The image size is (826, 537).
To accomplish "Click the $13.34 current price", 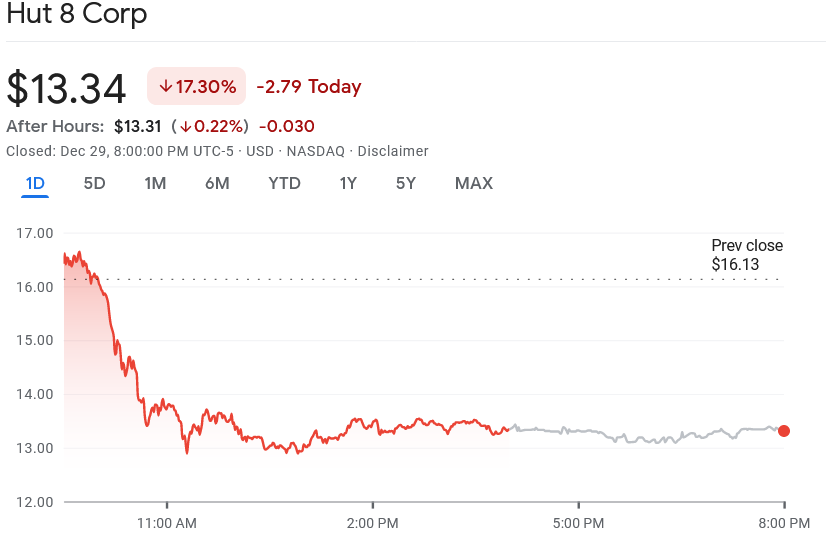I will pyautogui.click(x=66, y=88).
